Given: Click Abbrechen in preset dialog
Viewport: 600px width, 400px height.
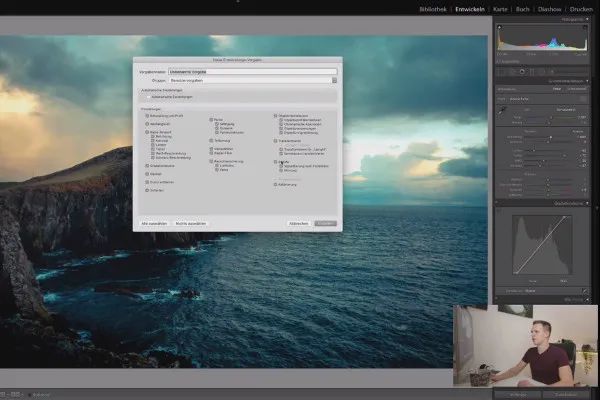Looking at the screenshot, I should [x=298, y=224].
